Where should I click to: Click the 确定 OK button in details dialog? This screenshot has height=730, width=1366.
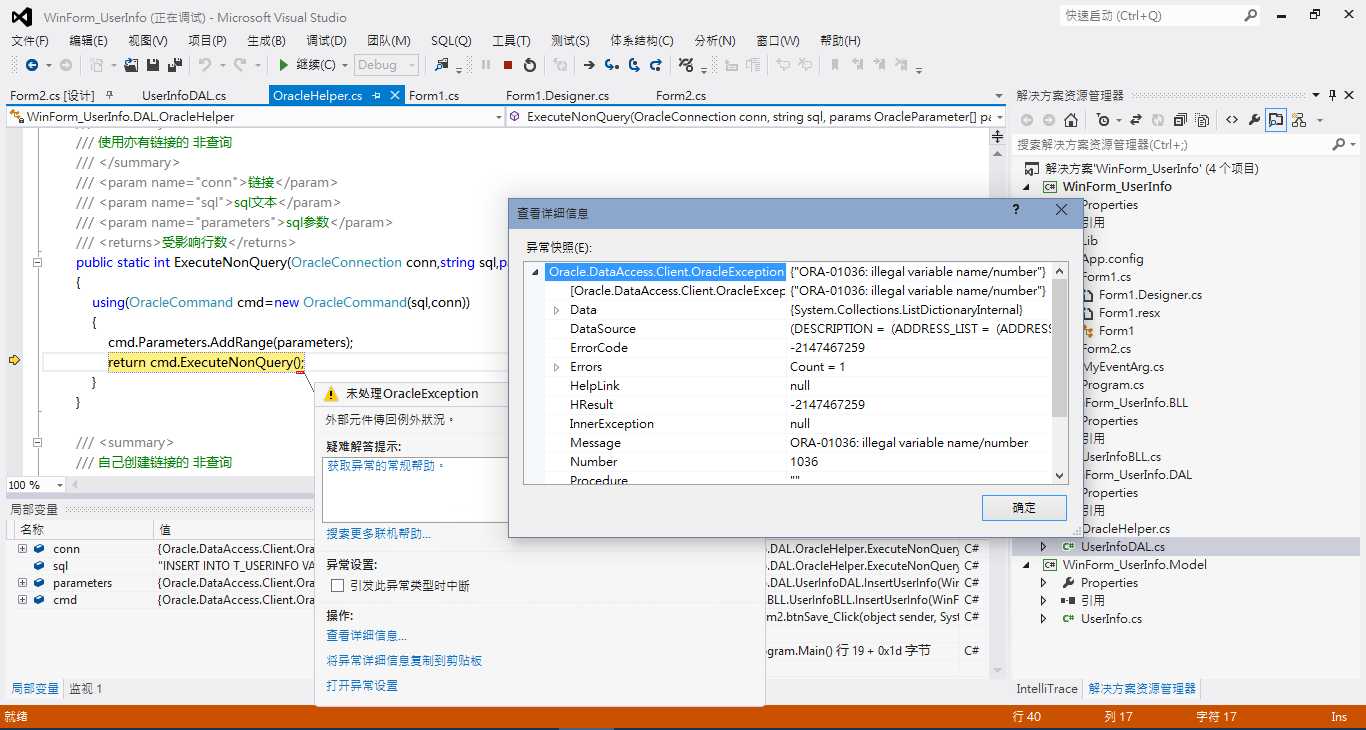pyautogui.click(x=1024, y=507)
